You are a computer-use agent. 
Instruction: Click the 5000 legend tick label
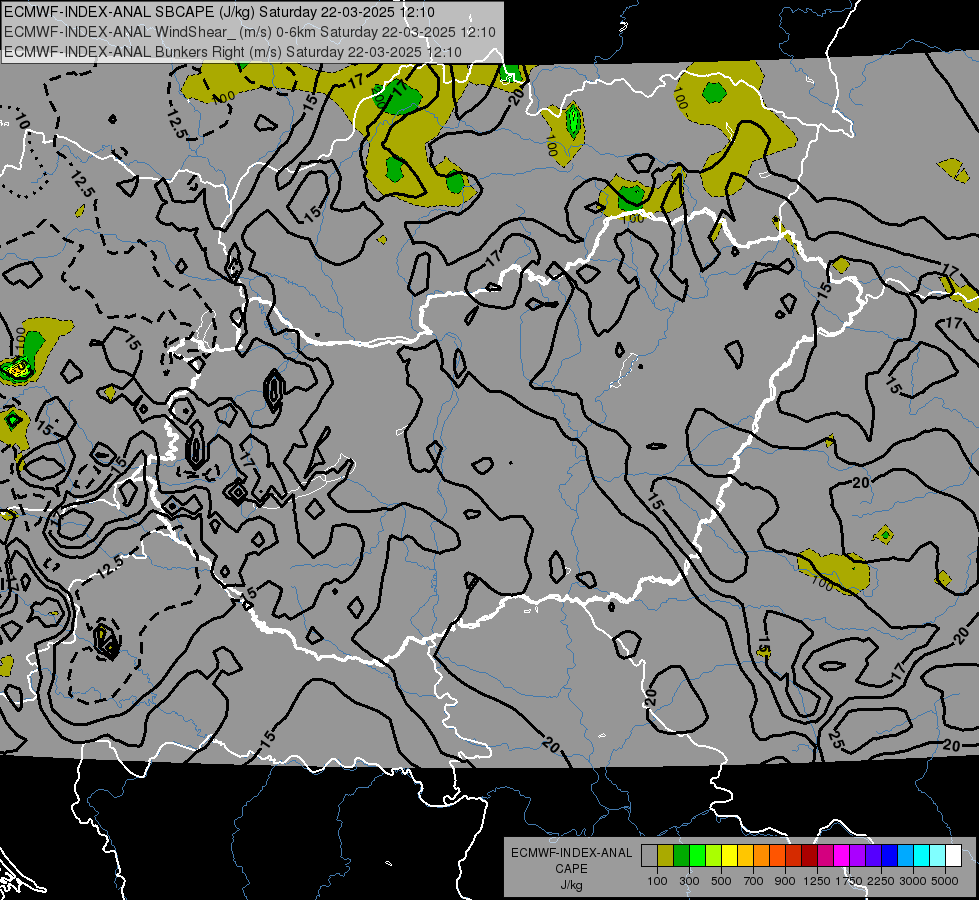(945, 881)
